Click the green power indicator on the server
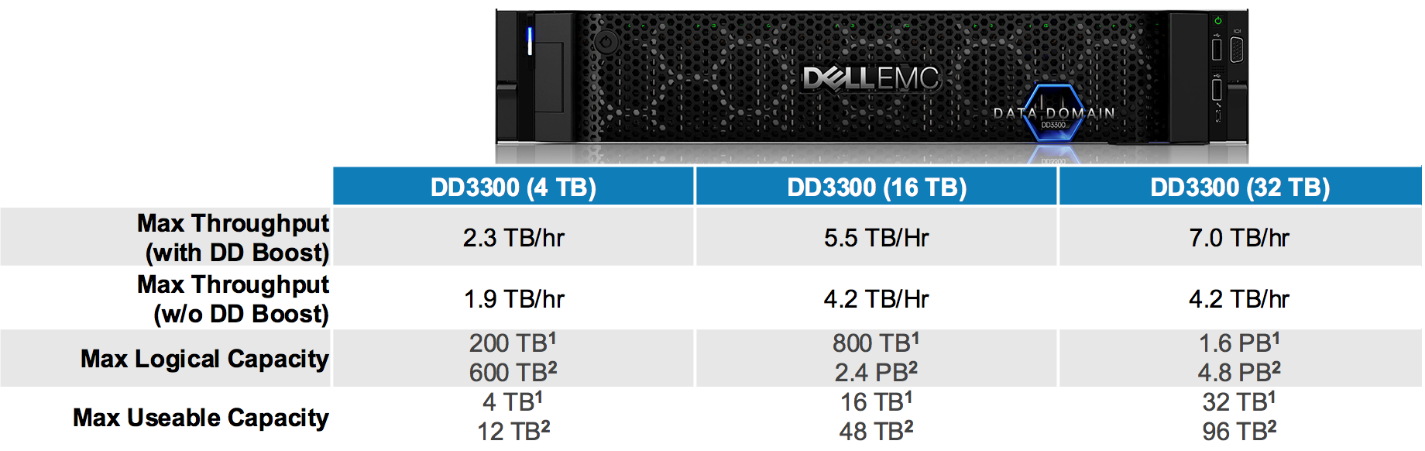 tap(1217, 20)
